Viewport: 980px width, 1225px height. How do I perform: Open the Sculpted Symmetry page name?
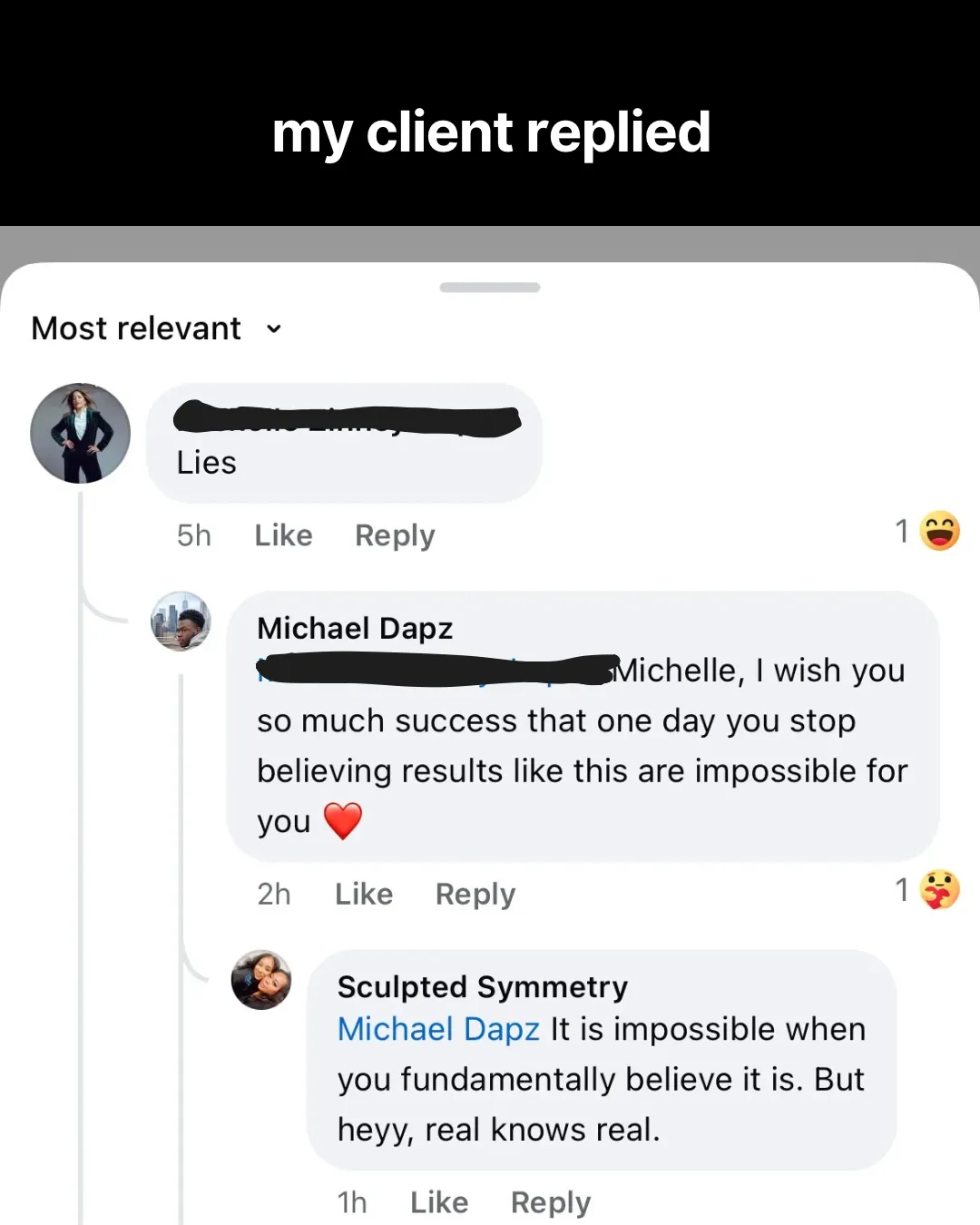click(483, 986)
